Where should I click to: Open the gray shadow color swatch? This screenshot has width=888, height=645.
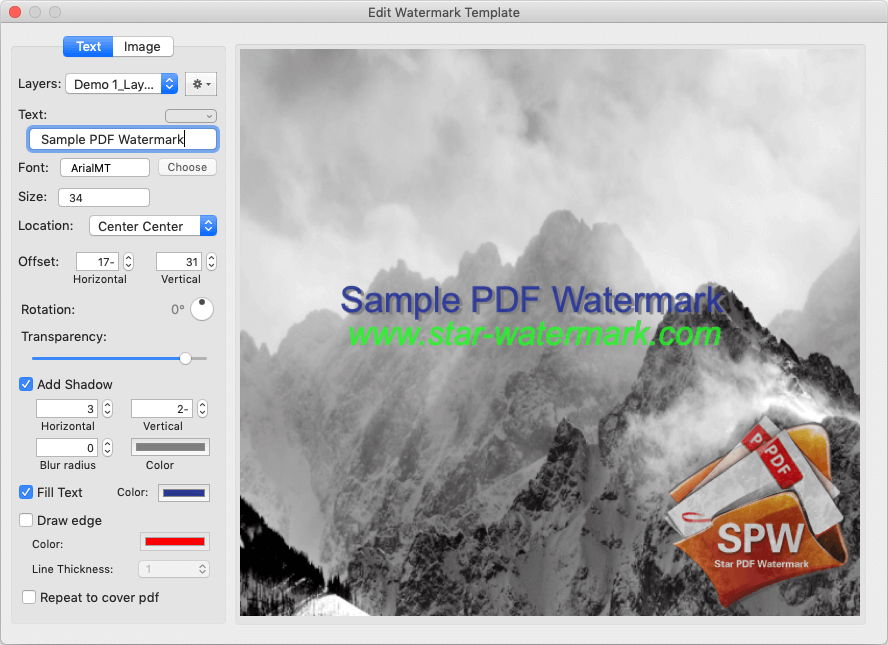pyautogui.click(x=170, y=447)
